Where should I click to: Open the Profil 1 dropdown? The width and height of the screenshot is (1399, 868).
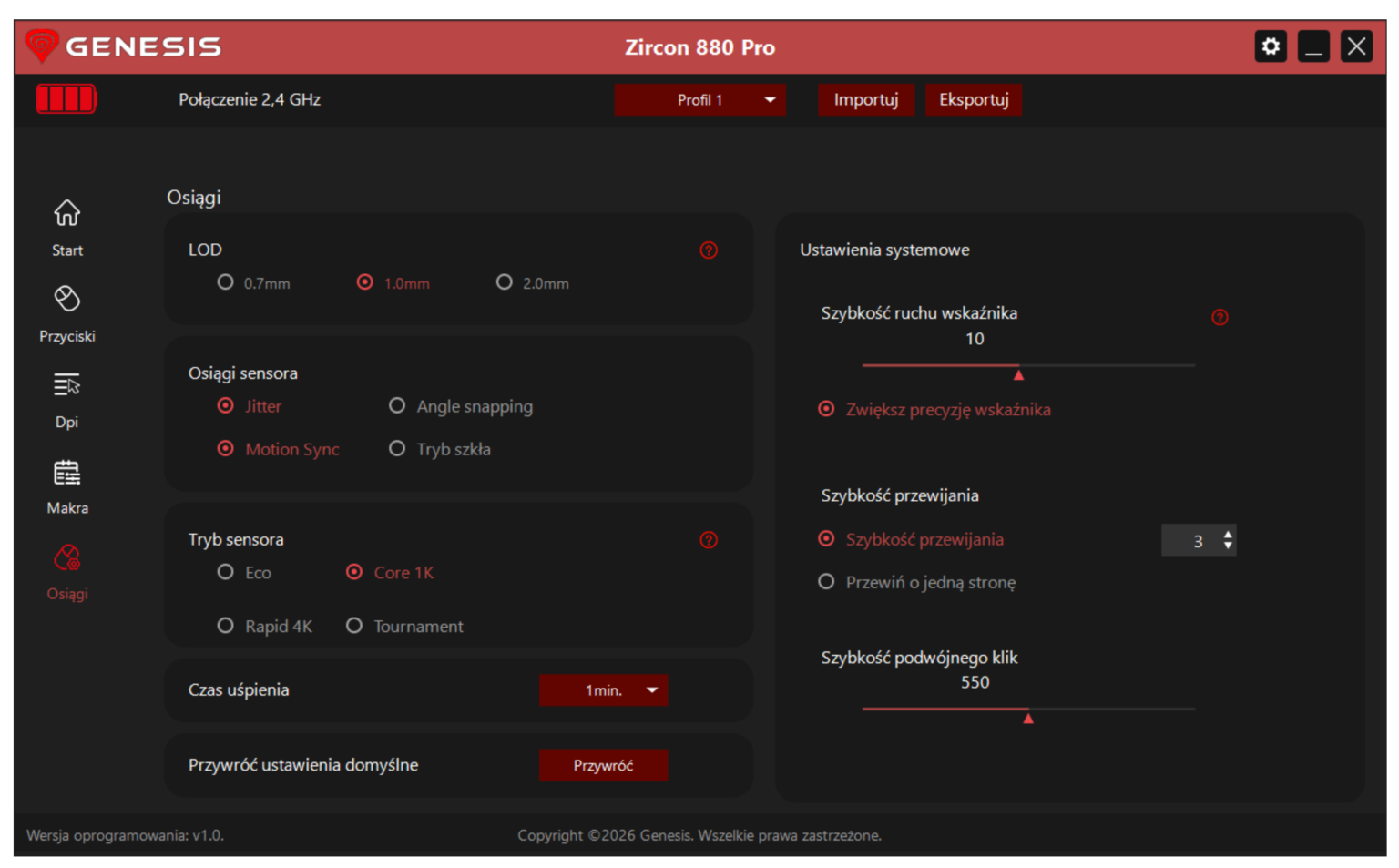(x=699, y=100)
